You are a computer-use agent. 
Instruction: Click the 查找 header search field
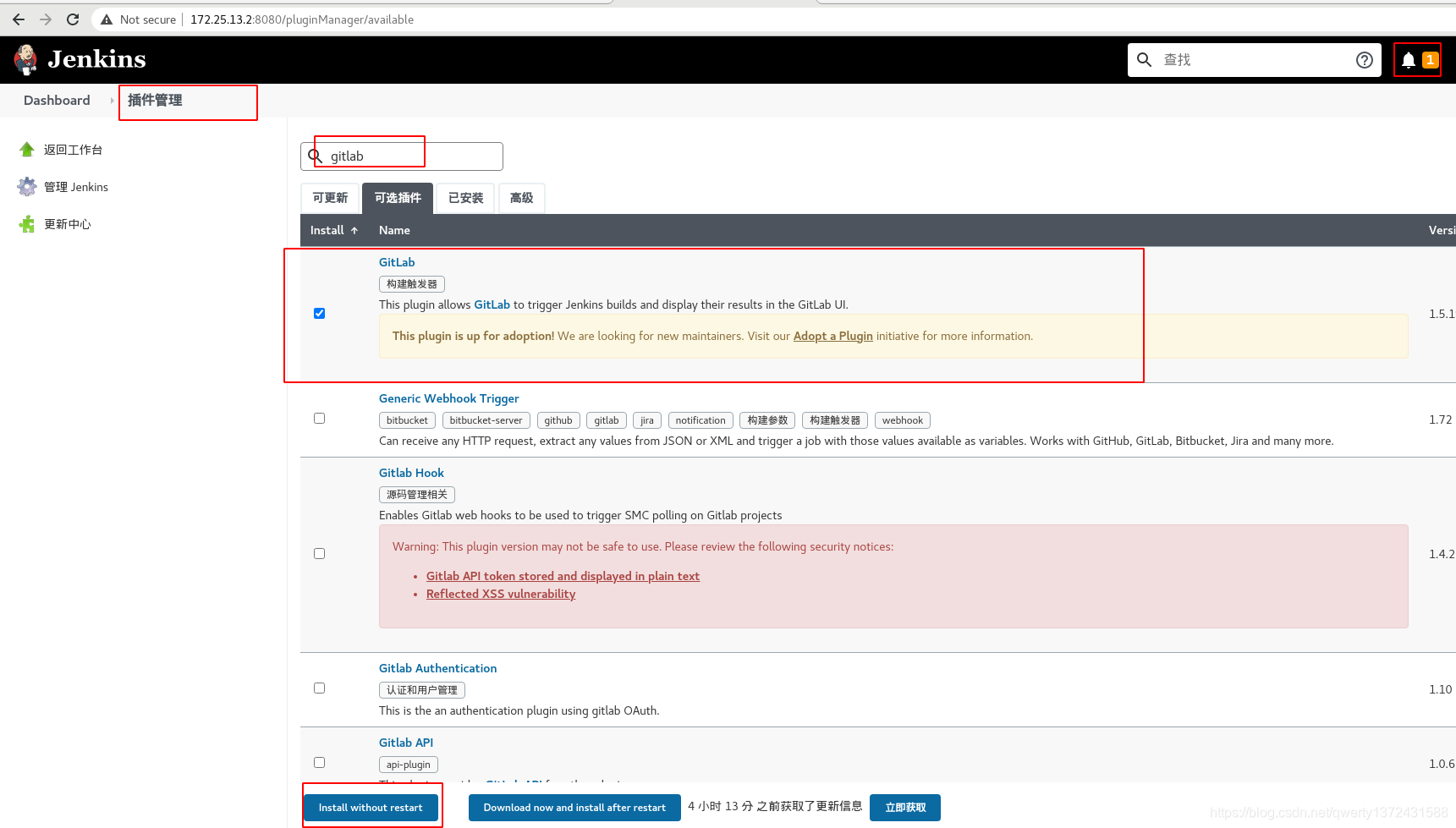coord(1255,59)
